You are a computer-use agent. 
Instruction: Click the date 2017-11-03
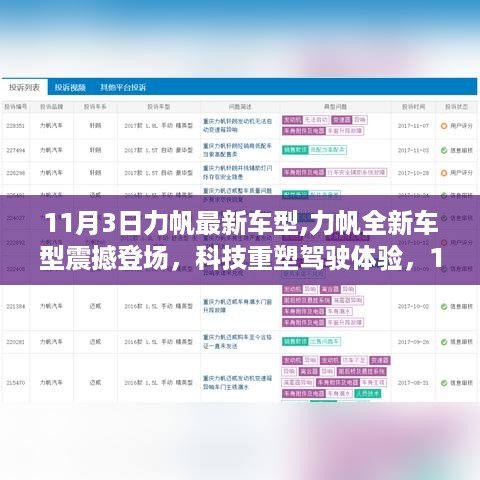(413, 150)
